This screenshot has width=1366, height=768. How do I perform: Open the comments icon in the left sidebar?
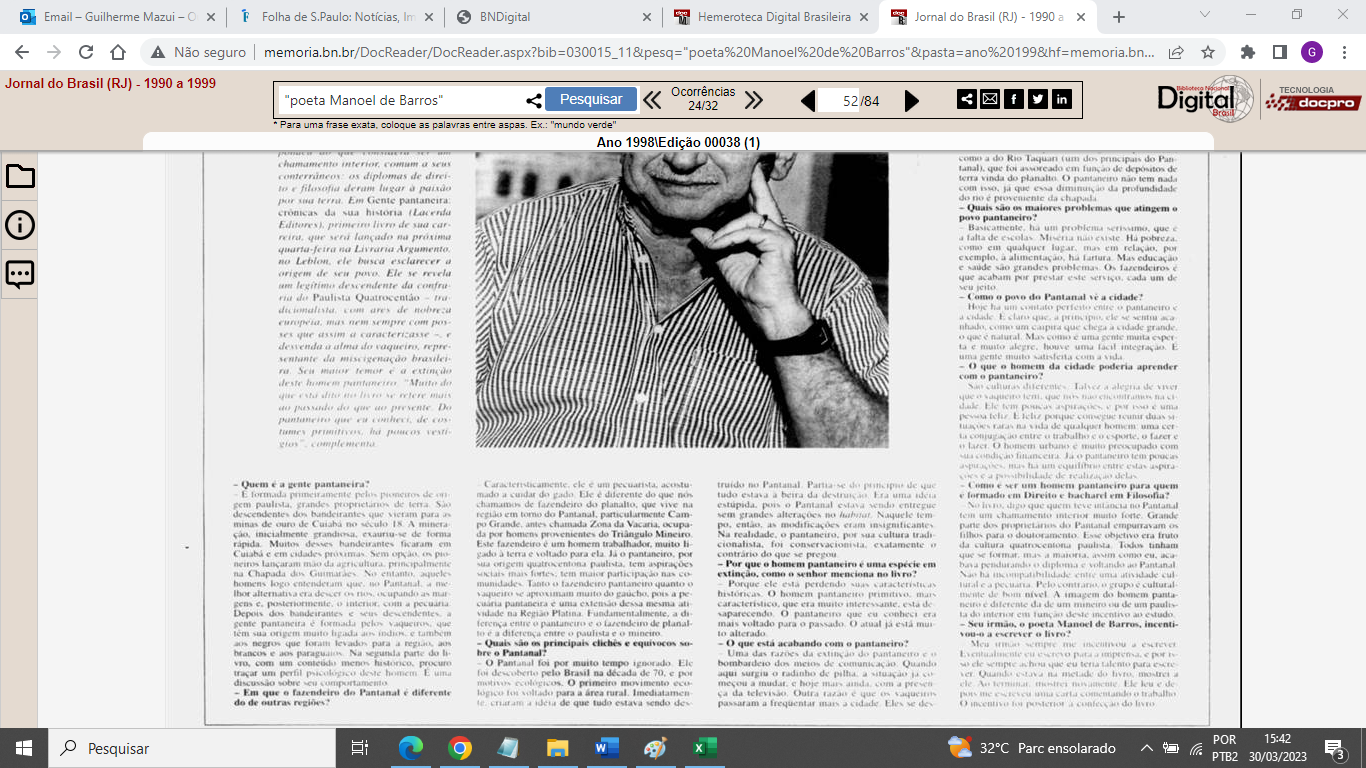coord(20,274)
